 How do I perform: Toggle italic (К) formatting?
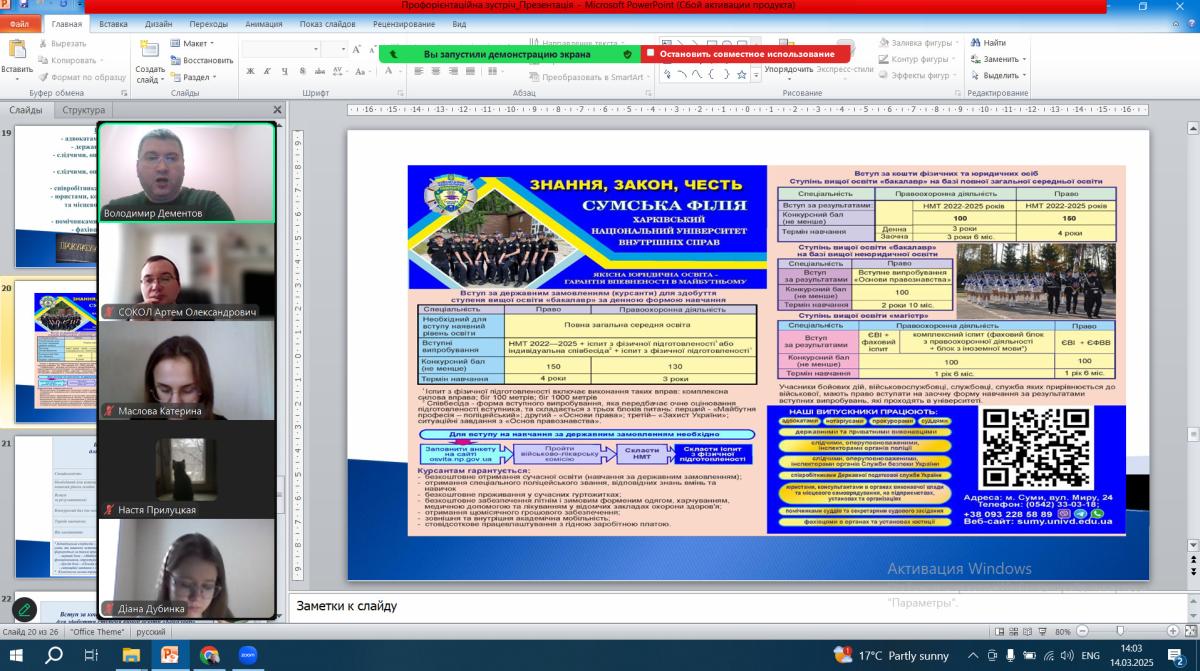pos(268,71)
